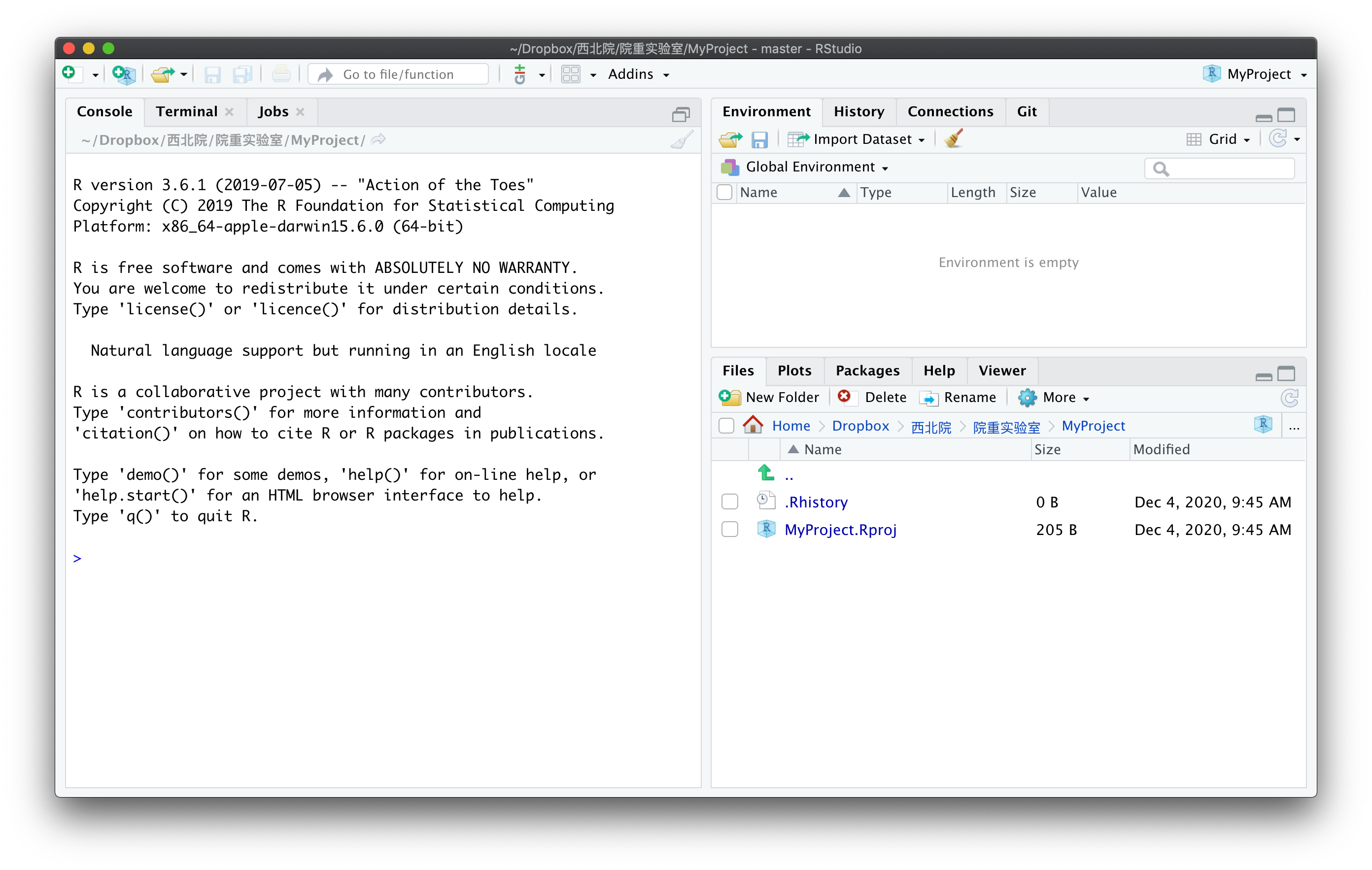1372x870 pixels.
Task: Switch to the Packages tab
Action: [867, 371]
